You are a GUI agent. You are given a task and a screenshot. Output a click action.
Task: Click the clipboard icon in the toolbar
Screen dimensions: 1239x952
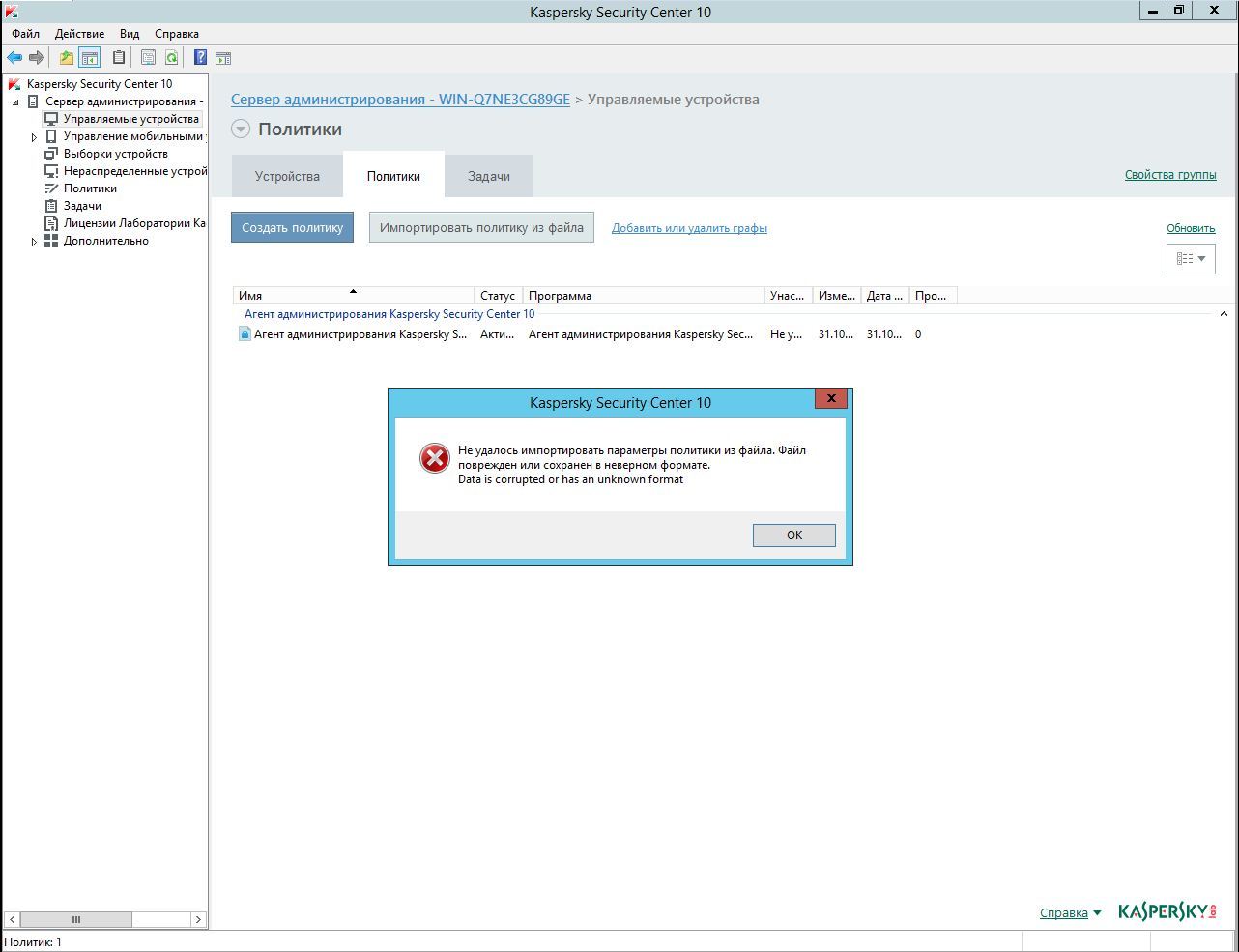coord(119,58)
